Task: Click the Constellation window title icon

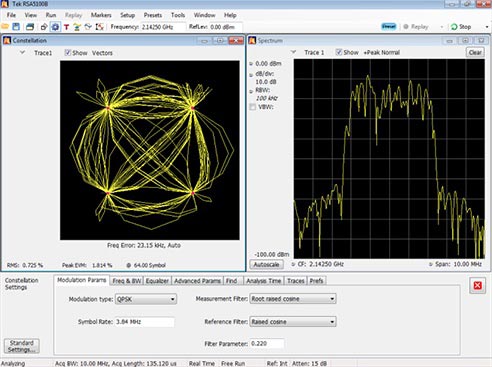Action: (x=7, y=40)
